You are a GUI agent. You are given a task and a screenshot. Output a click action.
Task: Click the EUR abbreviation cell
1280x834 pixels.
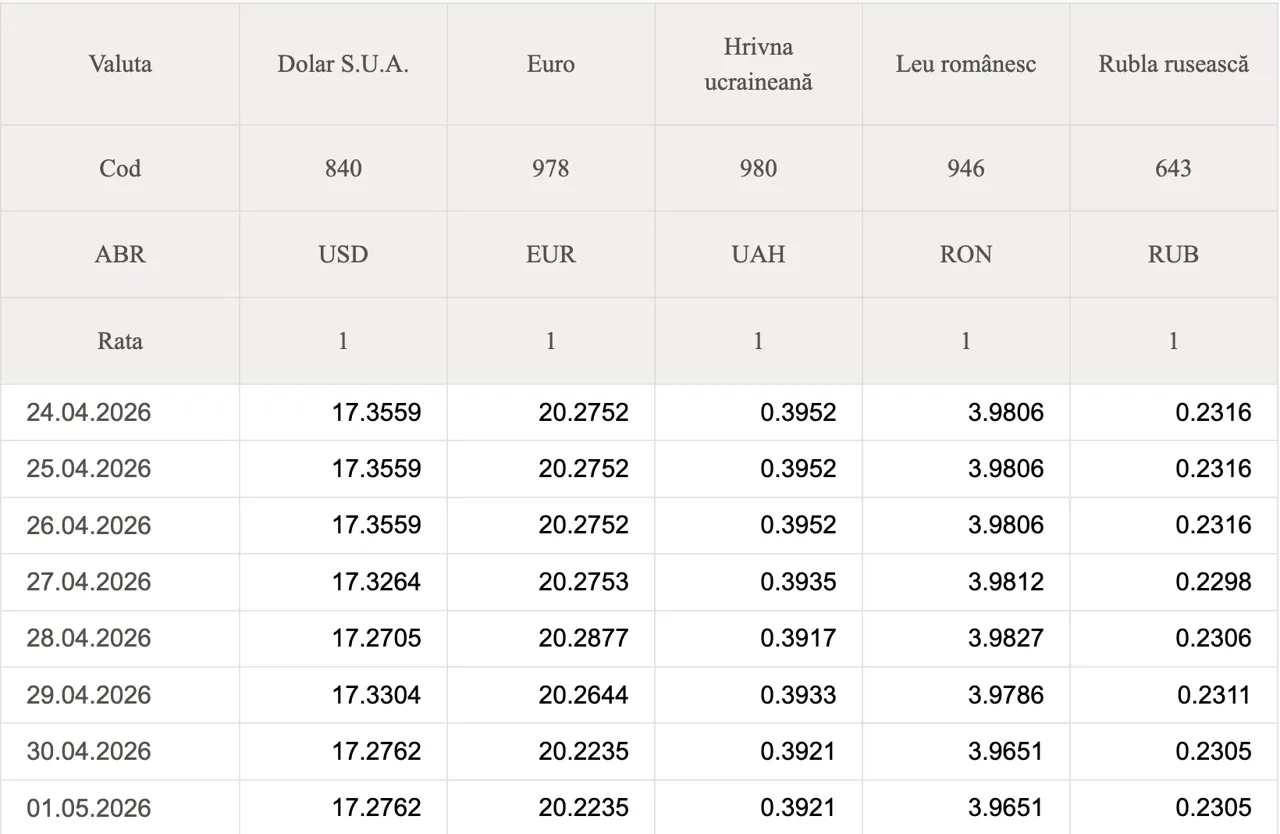[x=551, y=254]
